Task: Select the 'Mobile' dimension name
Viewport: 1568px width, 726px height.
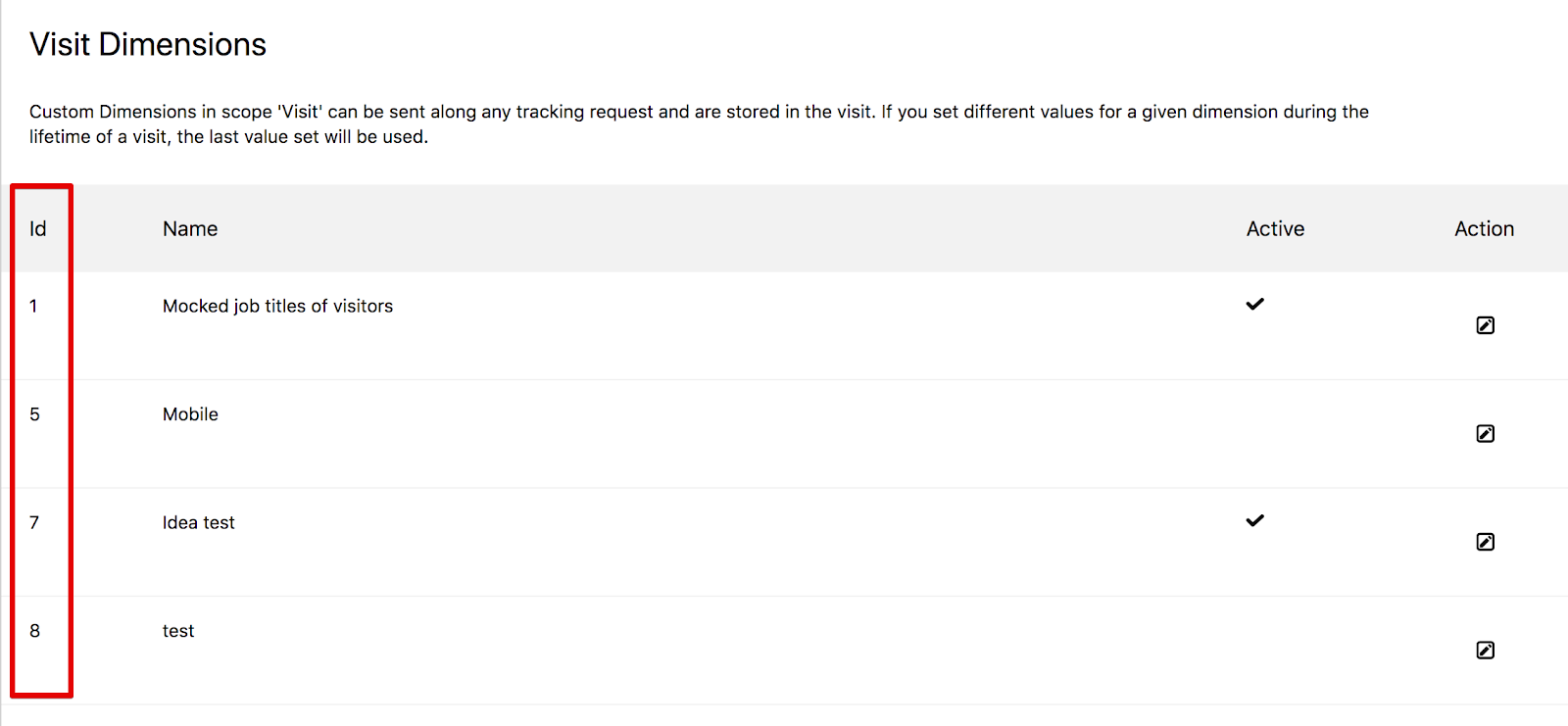Action: click(190, 414)
